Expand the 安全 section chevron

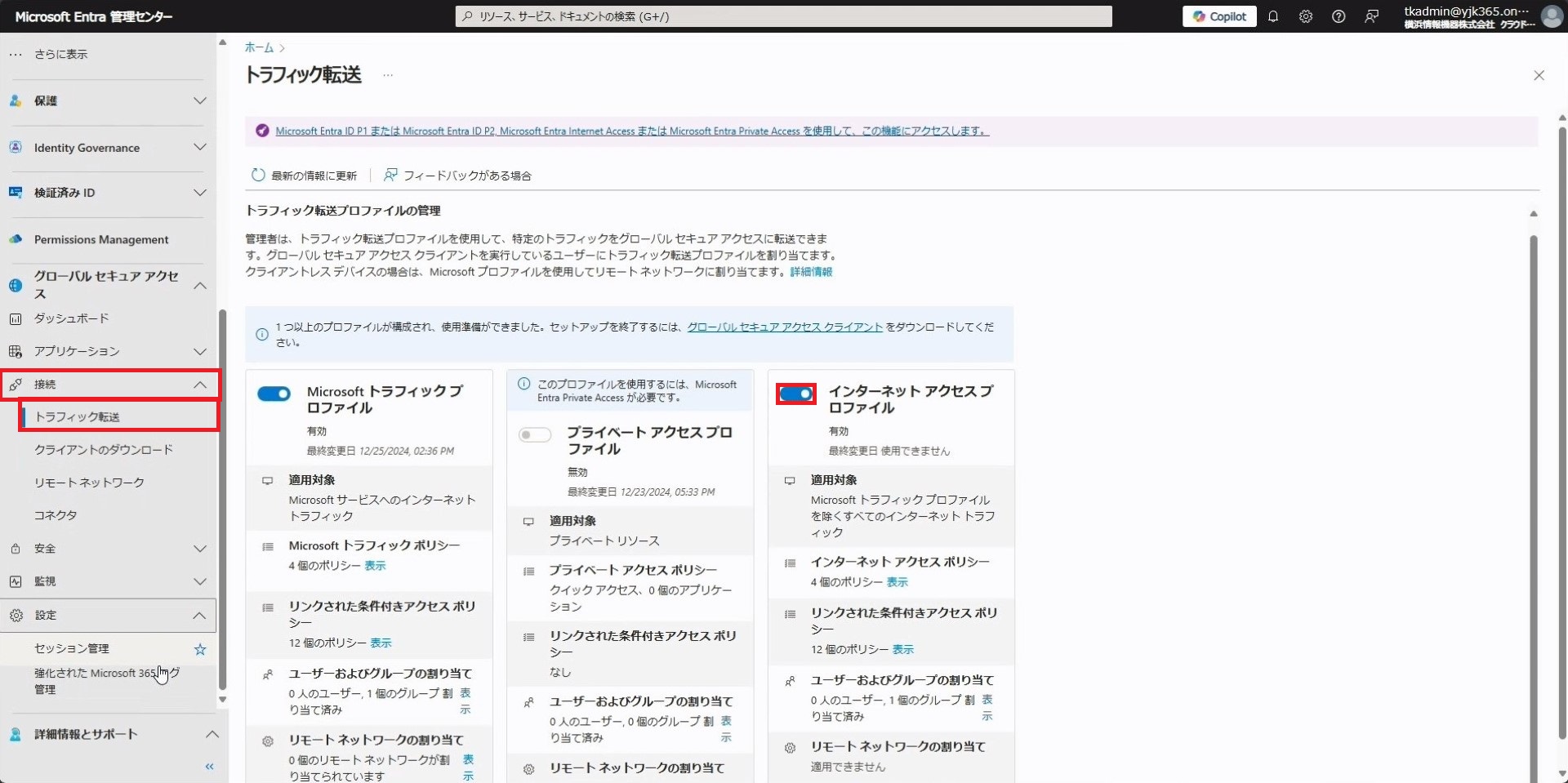(x=200, y=549)
